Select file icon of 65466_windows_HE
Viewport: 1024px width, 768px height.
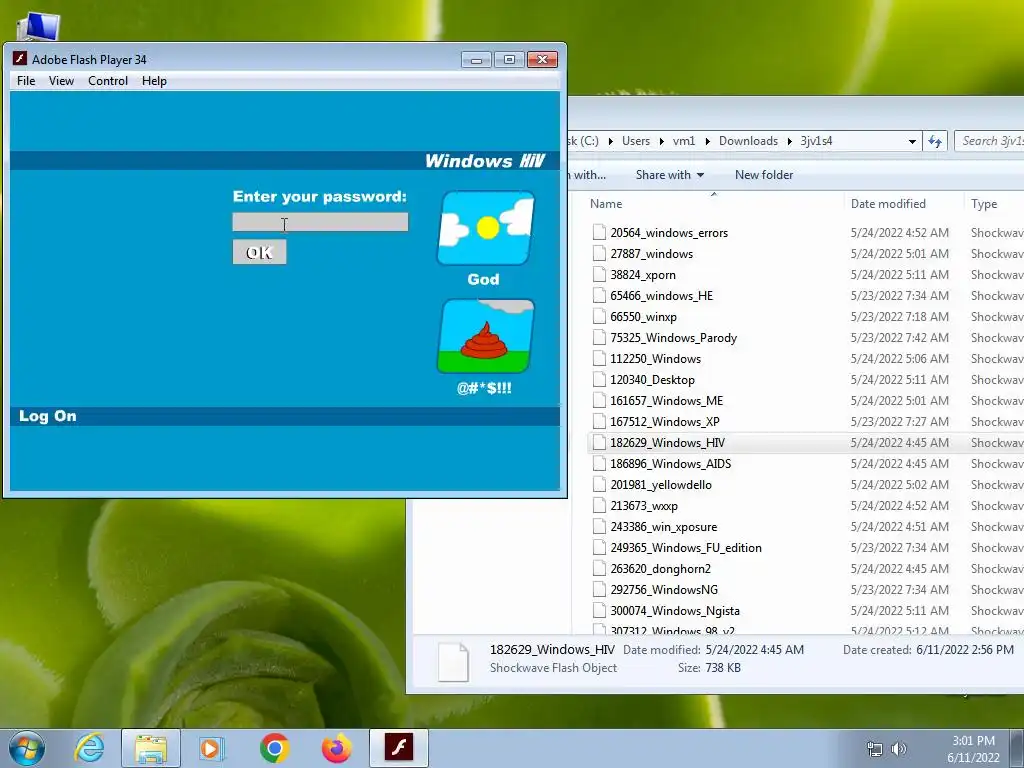pos(599,295)
